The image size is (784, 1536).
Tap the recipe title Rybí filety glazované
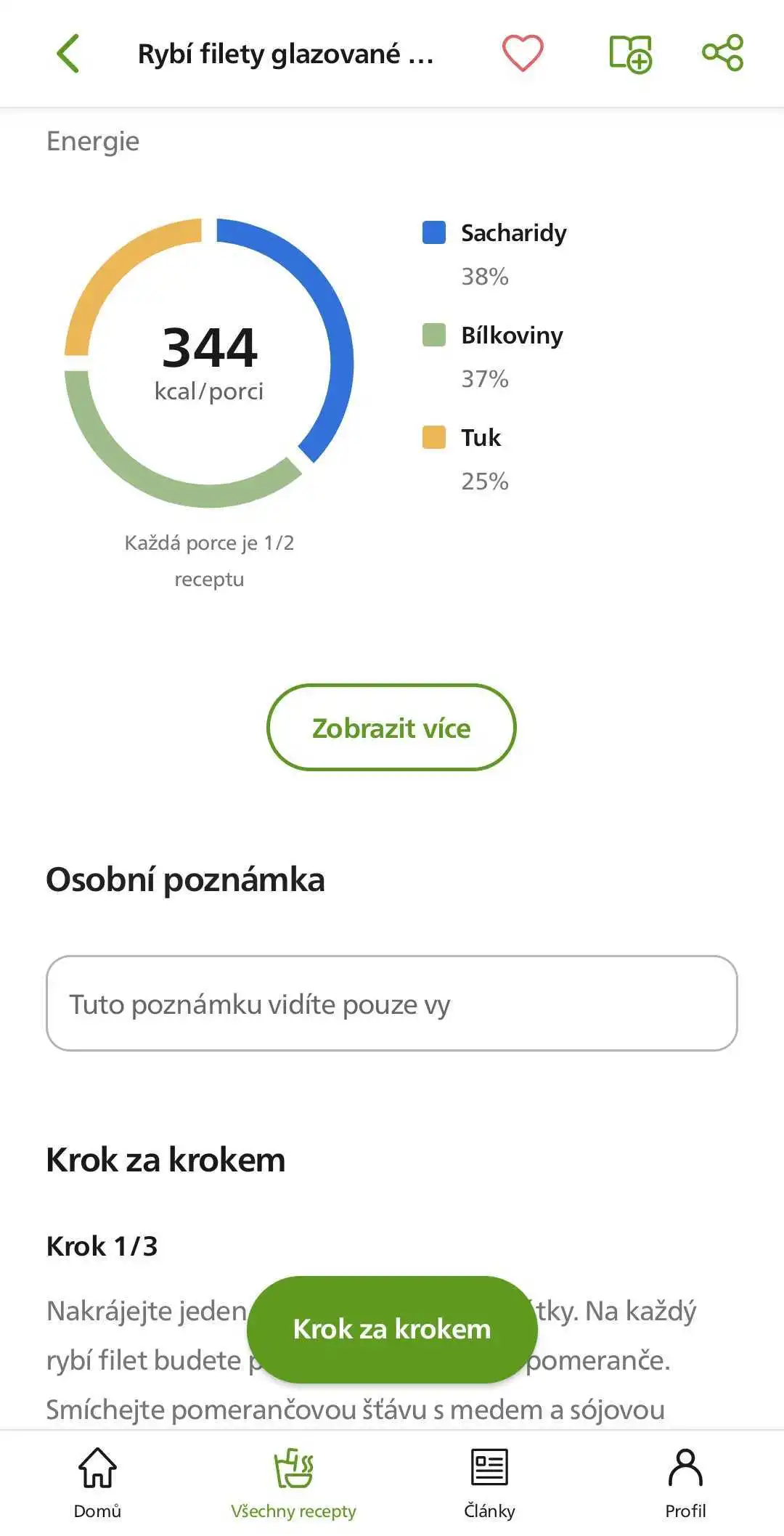[x=286, y=54]
